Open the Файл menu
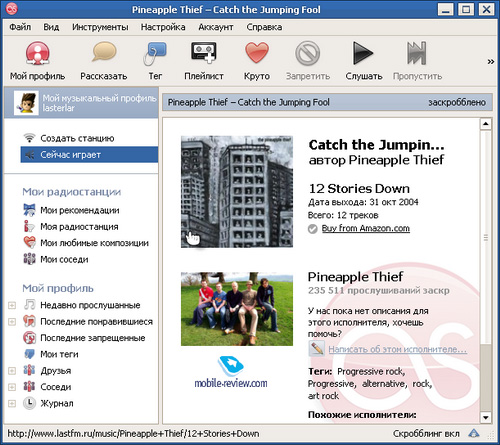 coord(20,27)
